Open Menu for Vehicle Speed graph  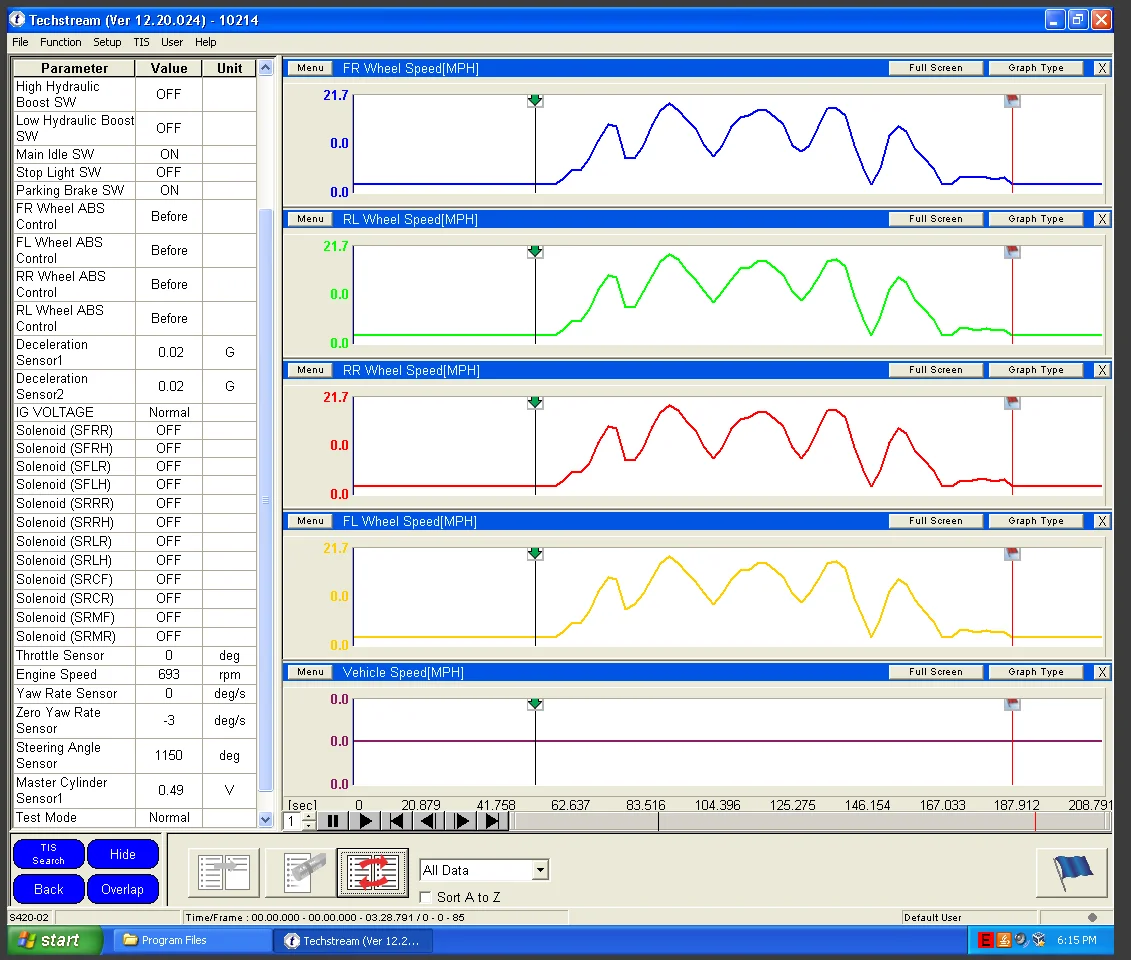pyautogui.click(x=310, y=672)
